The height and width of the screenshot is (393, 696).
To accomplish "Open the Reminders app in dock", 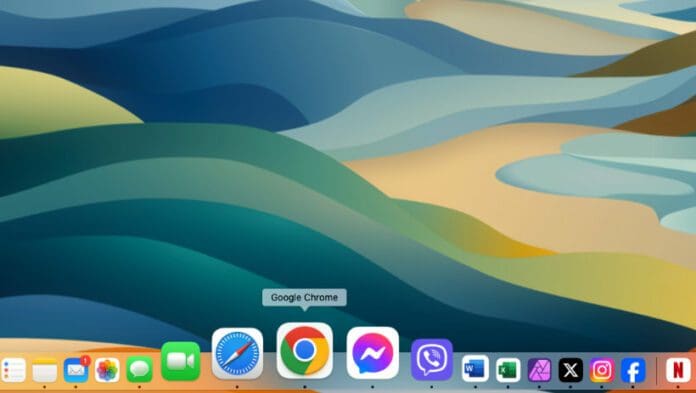I will tap(13, 369).
